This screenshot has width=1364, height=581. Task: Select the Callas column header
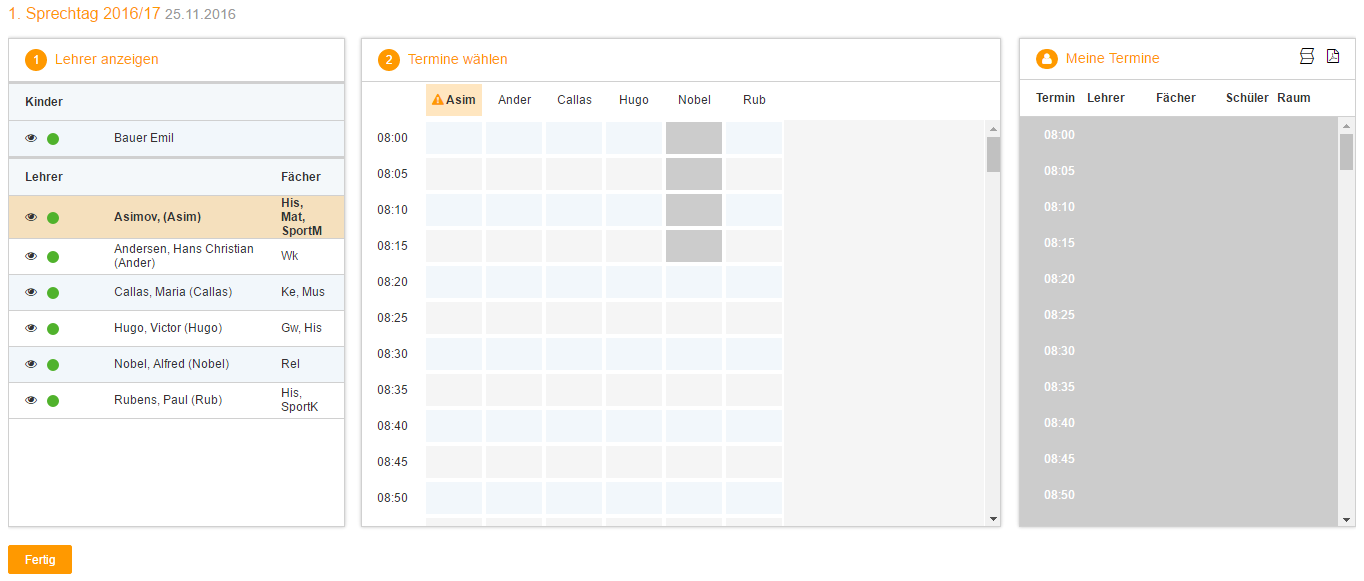(x=574, y=100)
